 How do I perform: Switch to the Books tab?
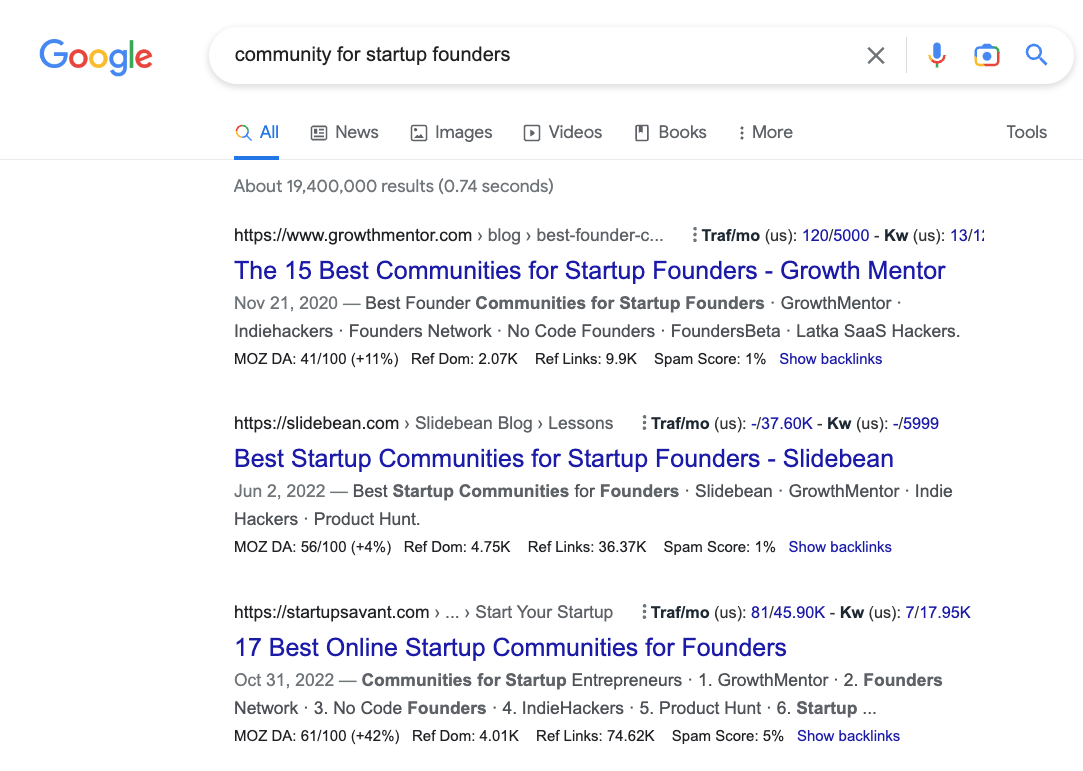(670, 132)
